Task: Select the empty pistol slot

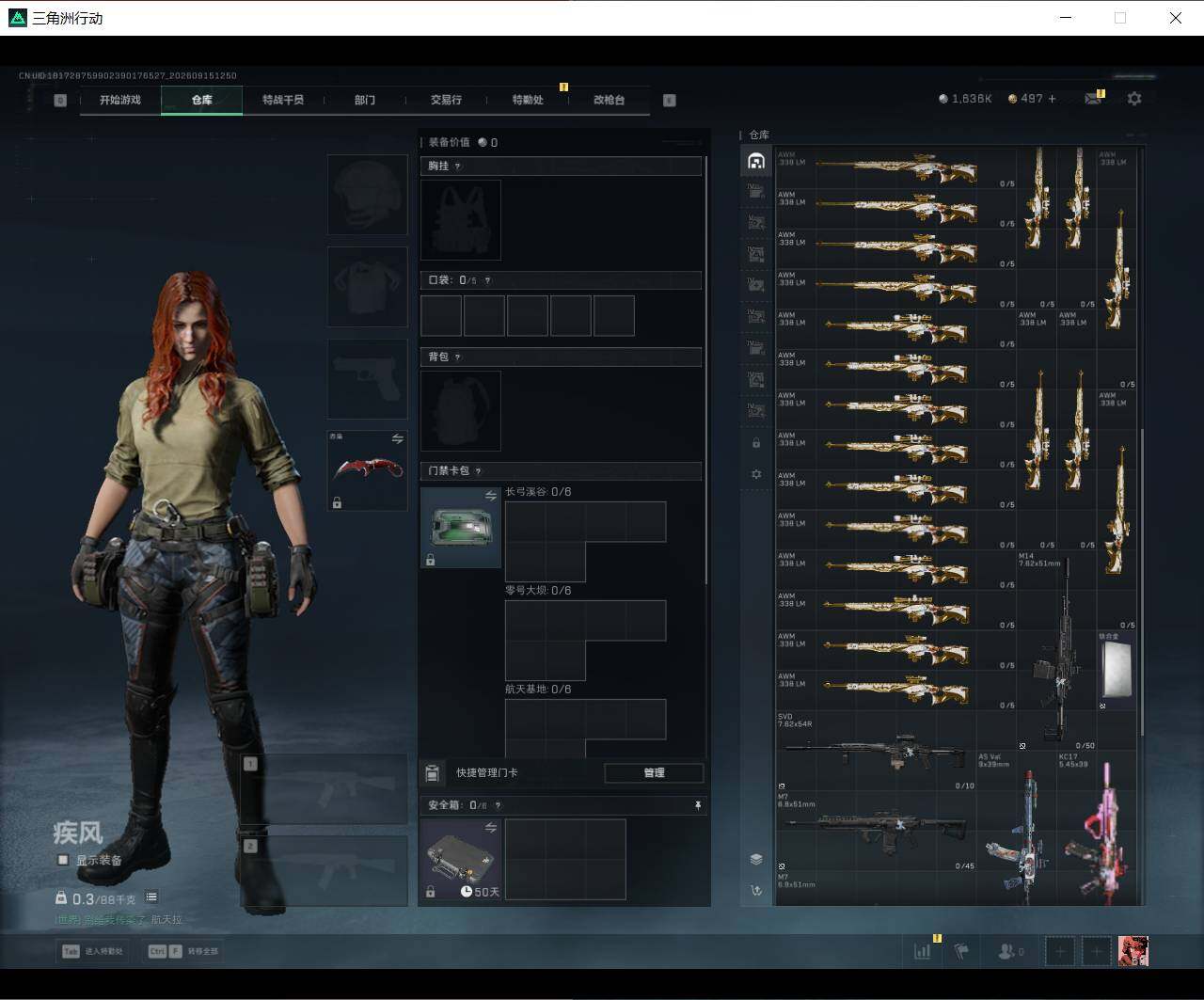Action: (x=367, y=379)
